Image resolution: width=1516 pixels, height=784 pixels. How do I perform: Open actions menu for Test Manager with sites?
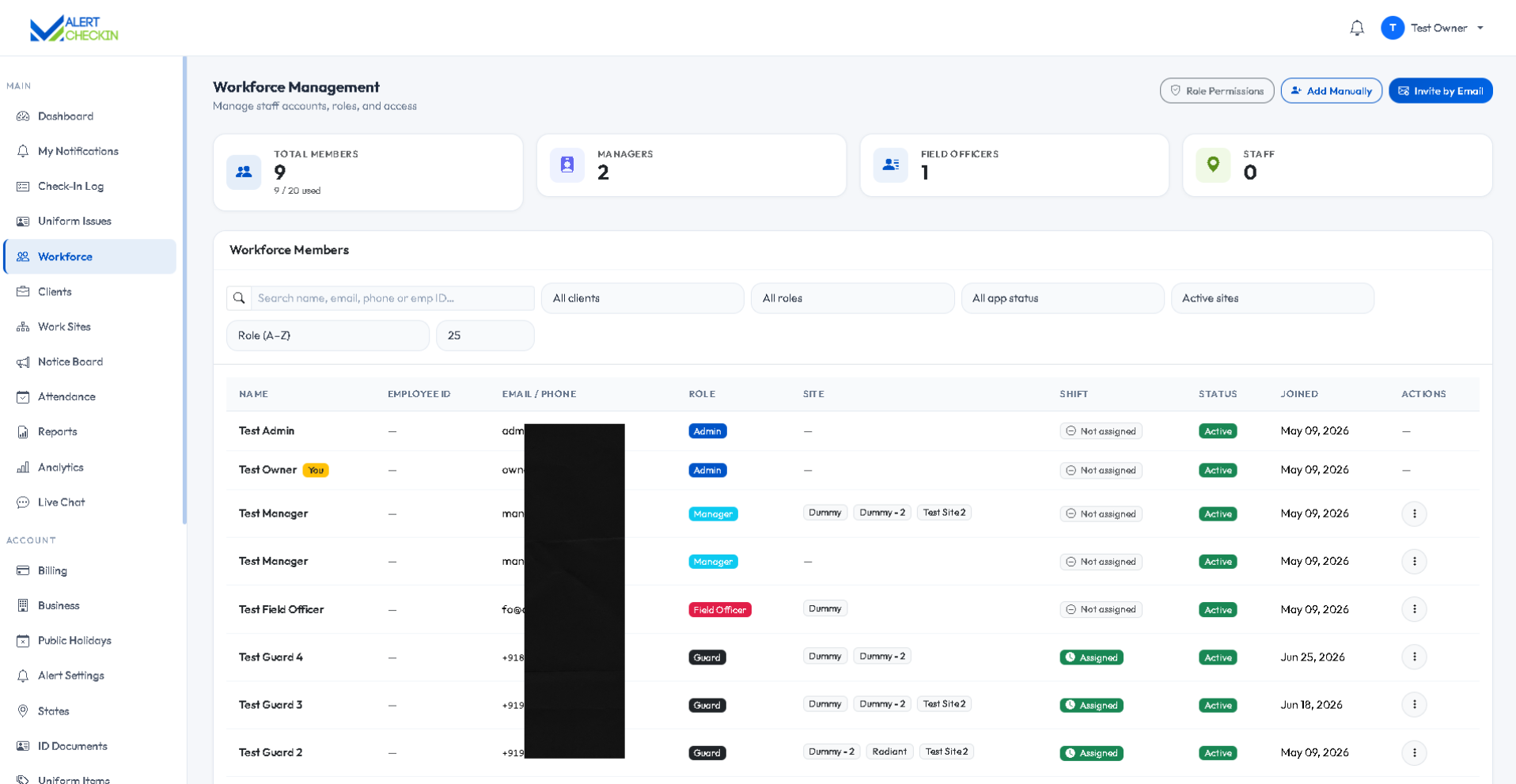(x=1414, y=513)
